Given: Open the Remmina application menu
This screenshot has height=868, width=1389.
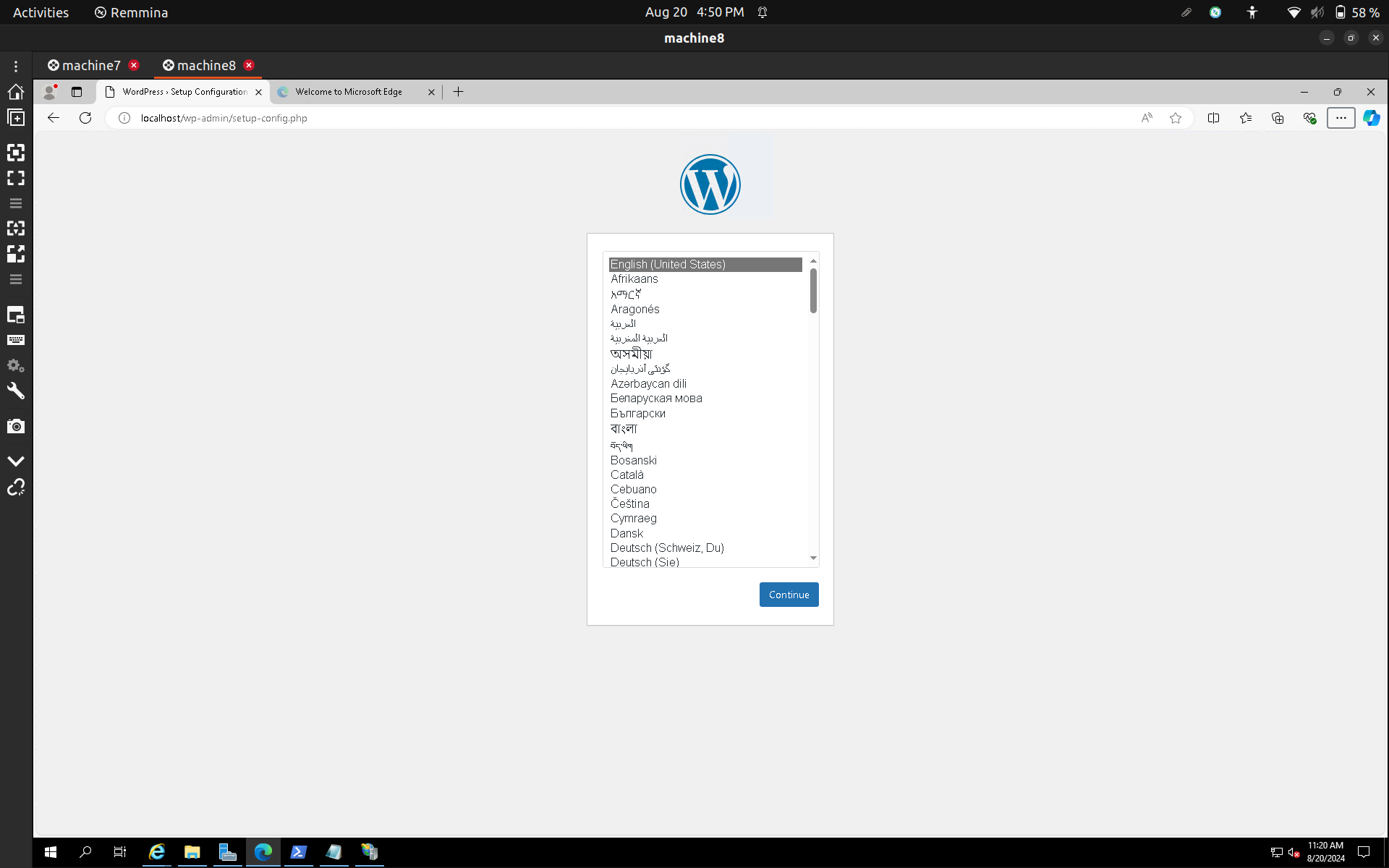Looking at the screenshot, I should (x=132, y=12).
